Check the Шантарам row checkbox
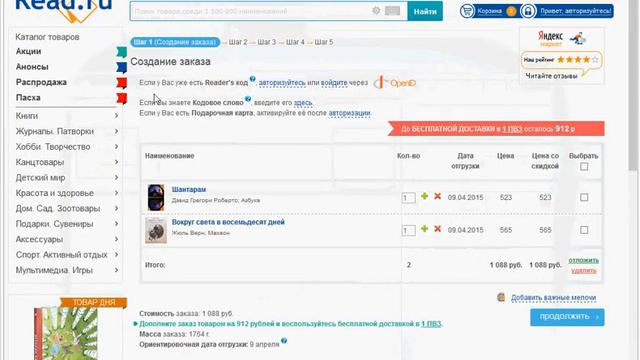640x360 pixels. pos(584,198)
